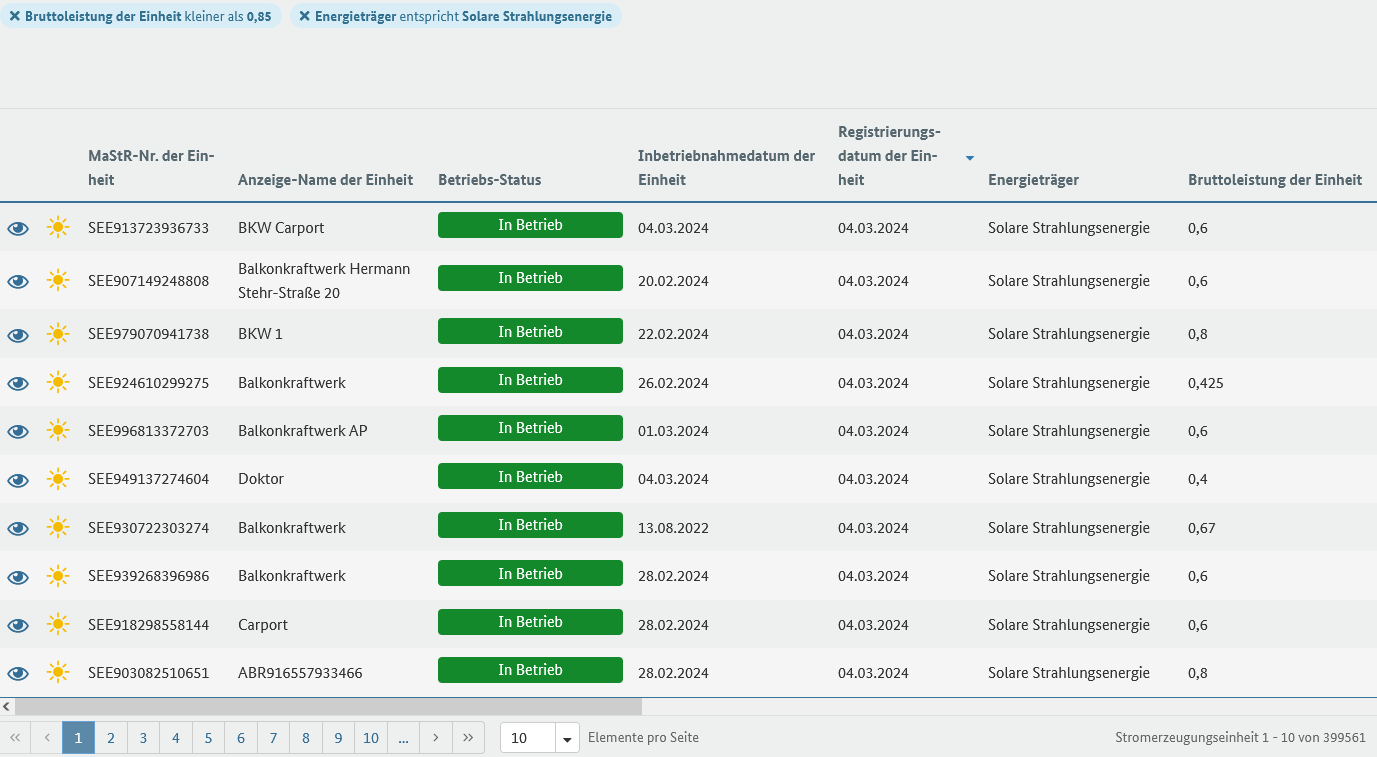Screen dimensions: 1377x757
Task: Sort by Energieträger column header
Action: click(1033, 180)
